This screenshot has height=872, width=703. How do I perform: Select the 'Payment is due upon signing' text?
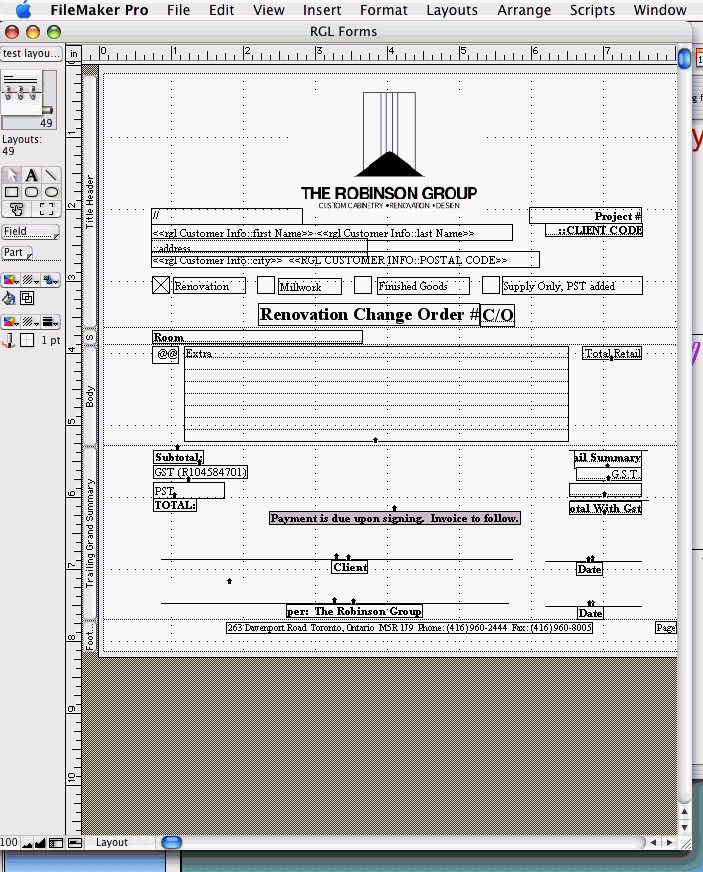pos(395,518)
